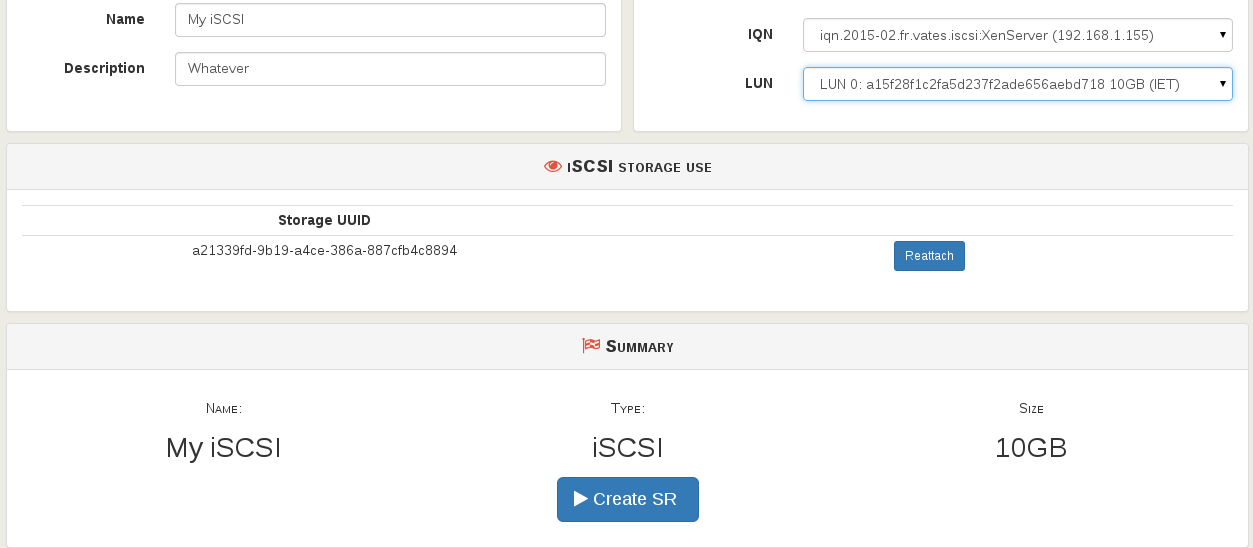This screenshot has width=1253, height=548.
Task: Click the Create SR button
Action: click(x=628, y=499)
